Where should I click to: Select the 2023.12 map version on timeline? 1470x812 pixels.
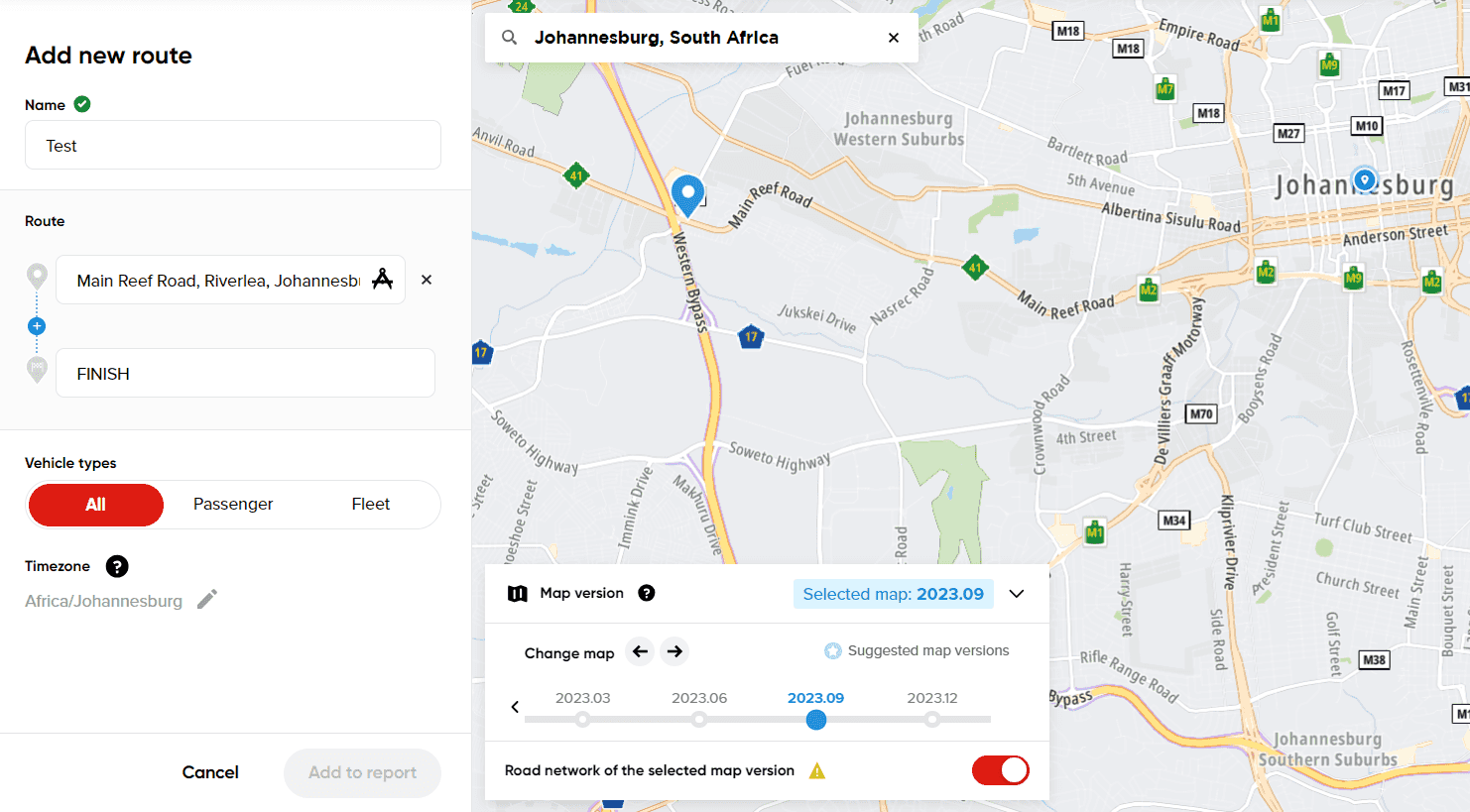click(932, 719)
